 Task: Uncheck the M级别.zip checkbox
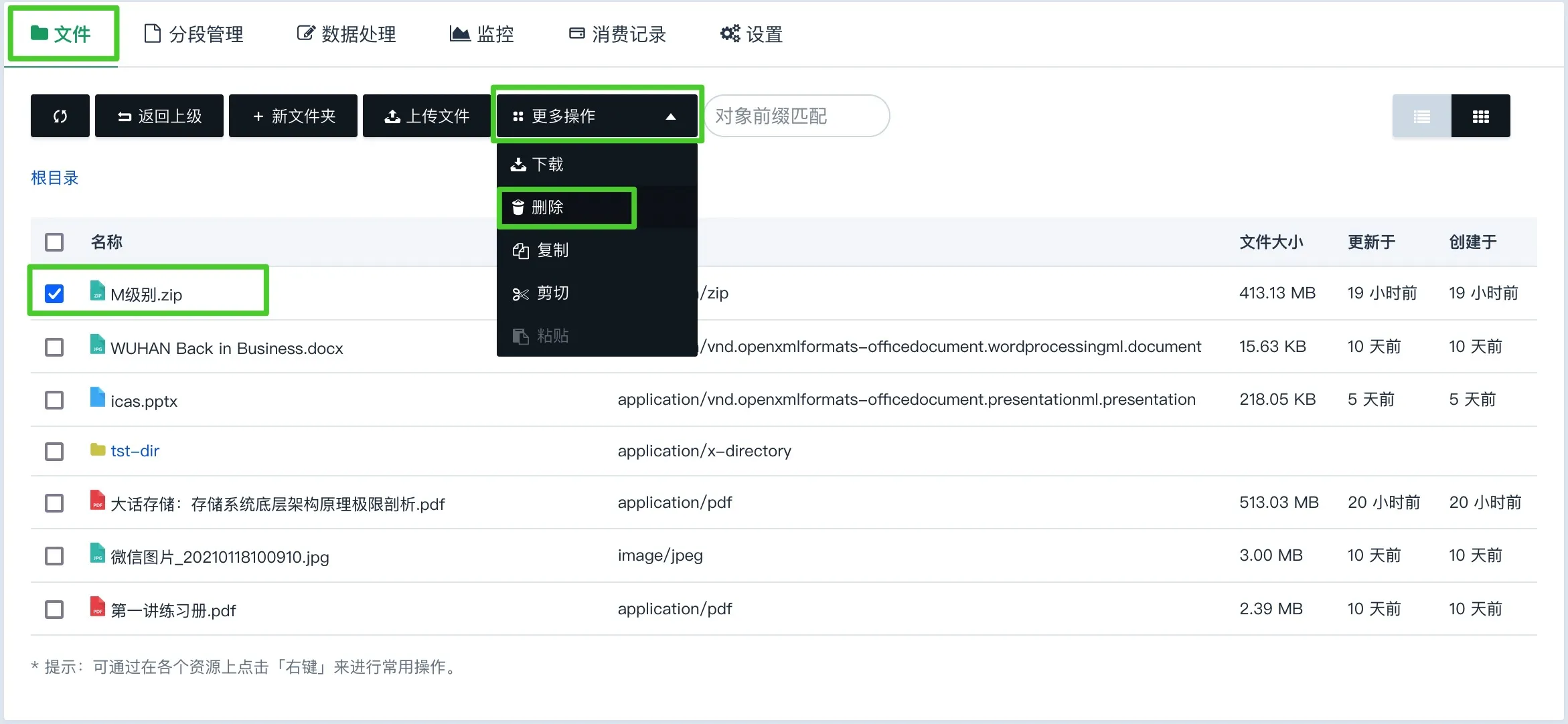tap(54, 292)
